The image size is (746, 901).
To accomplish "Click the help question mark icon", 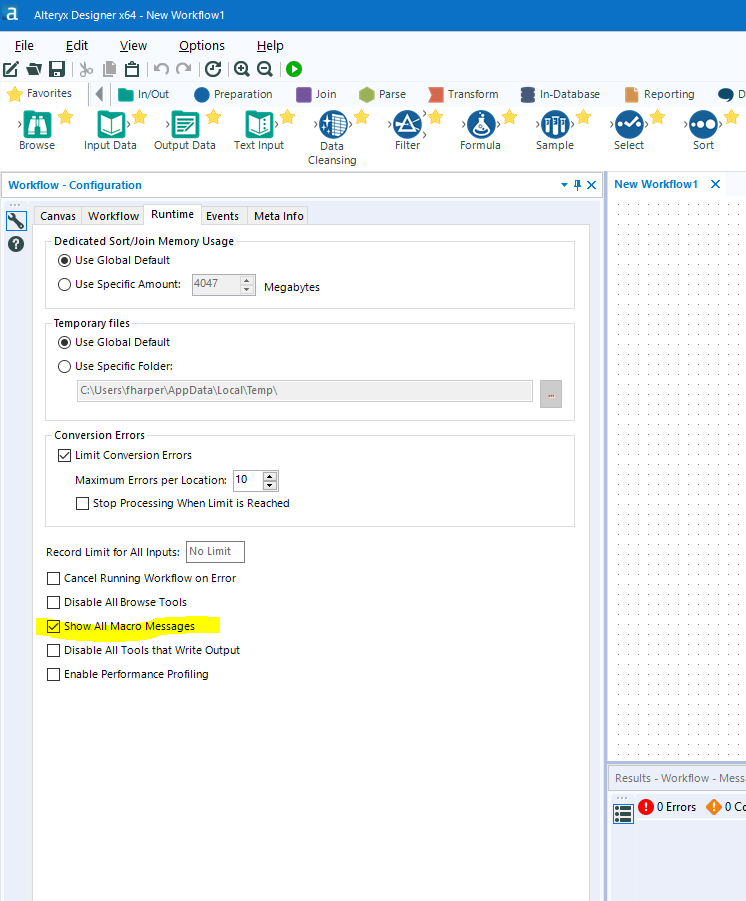I will (x=16, y=244).
